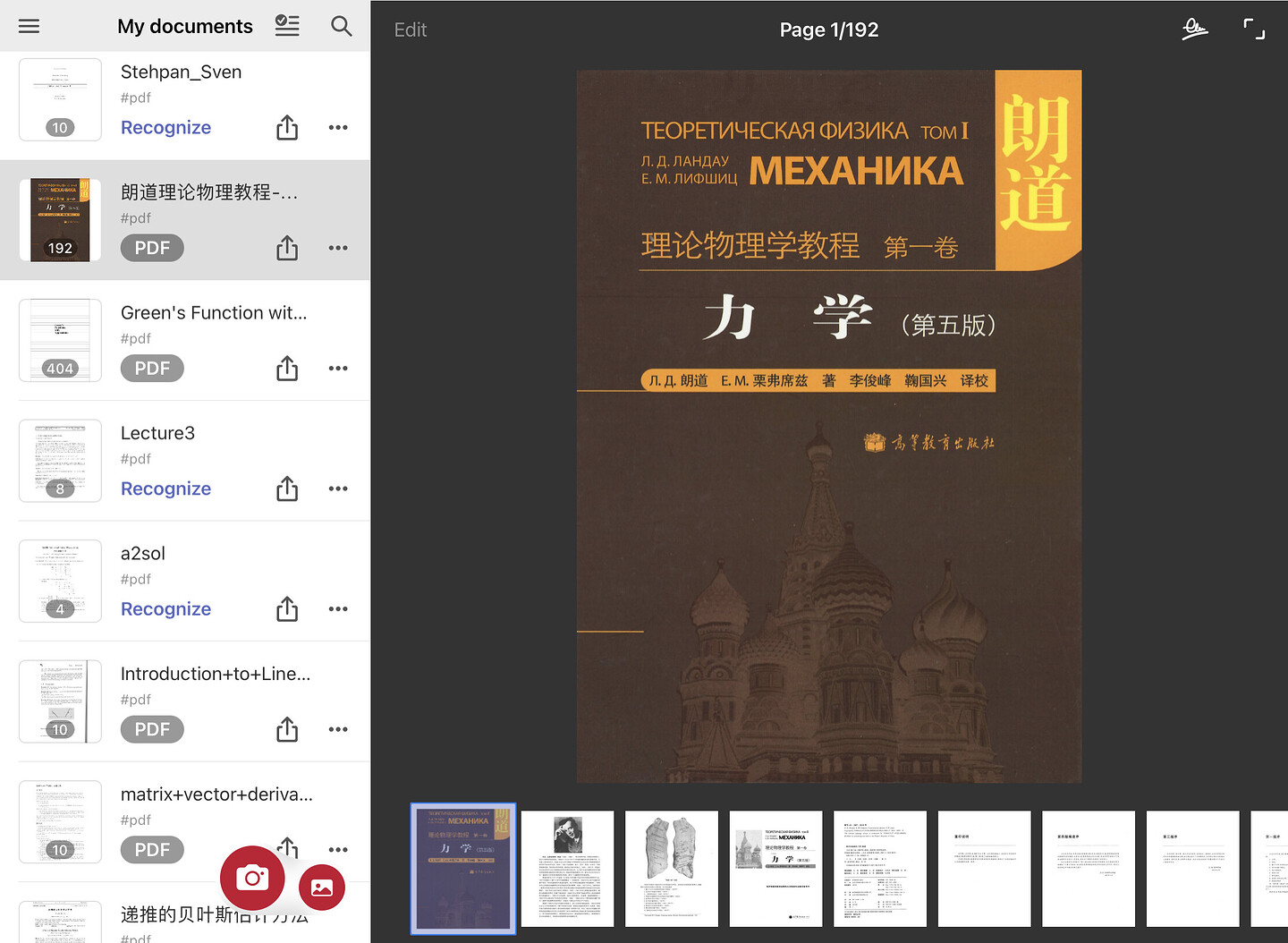Open document search magnifier
1288x943 pixels.
point(341,26)
